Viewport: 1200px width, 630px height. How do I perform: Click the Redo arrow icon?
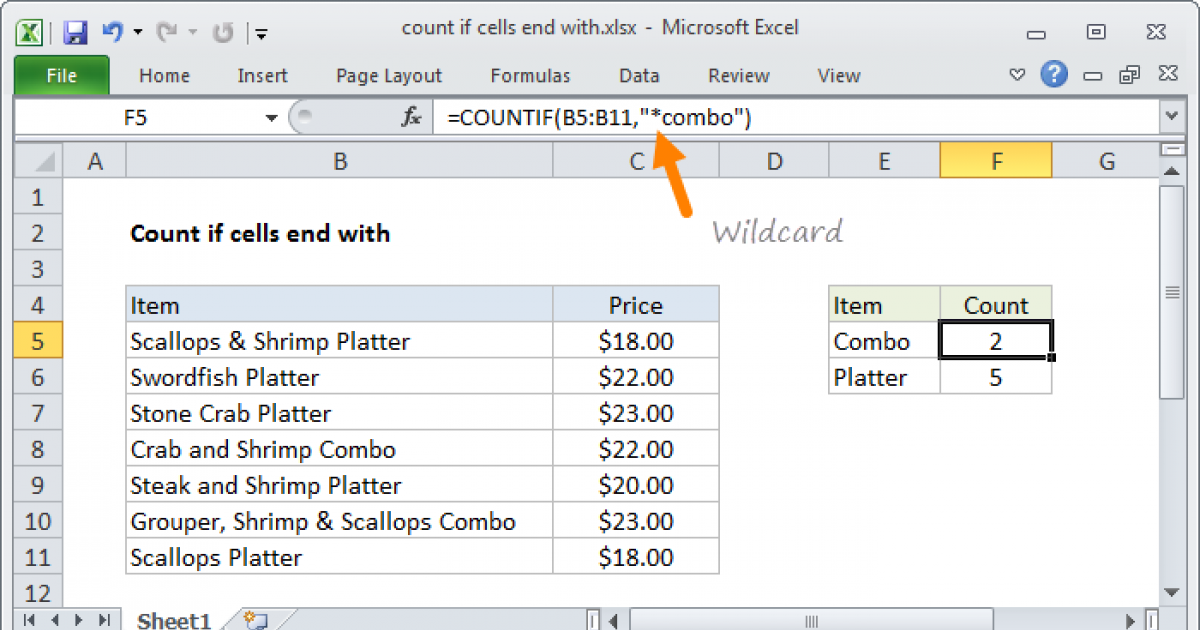(x=166, y=32)
